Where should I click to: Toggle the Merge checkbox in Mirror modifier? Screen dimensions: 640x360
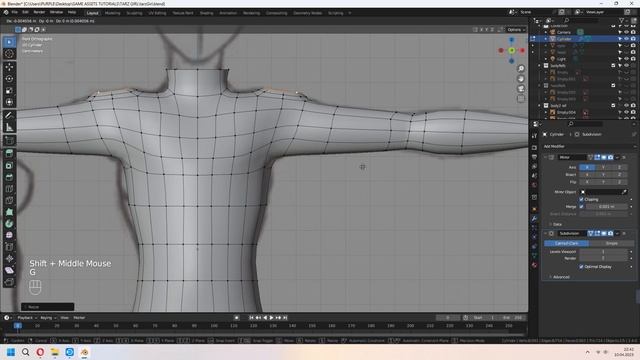coord(581,207)
